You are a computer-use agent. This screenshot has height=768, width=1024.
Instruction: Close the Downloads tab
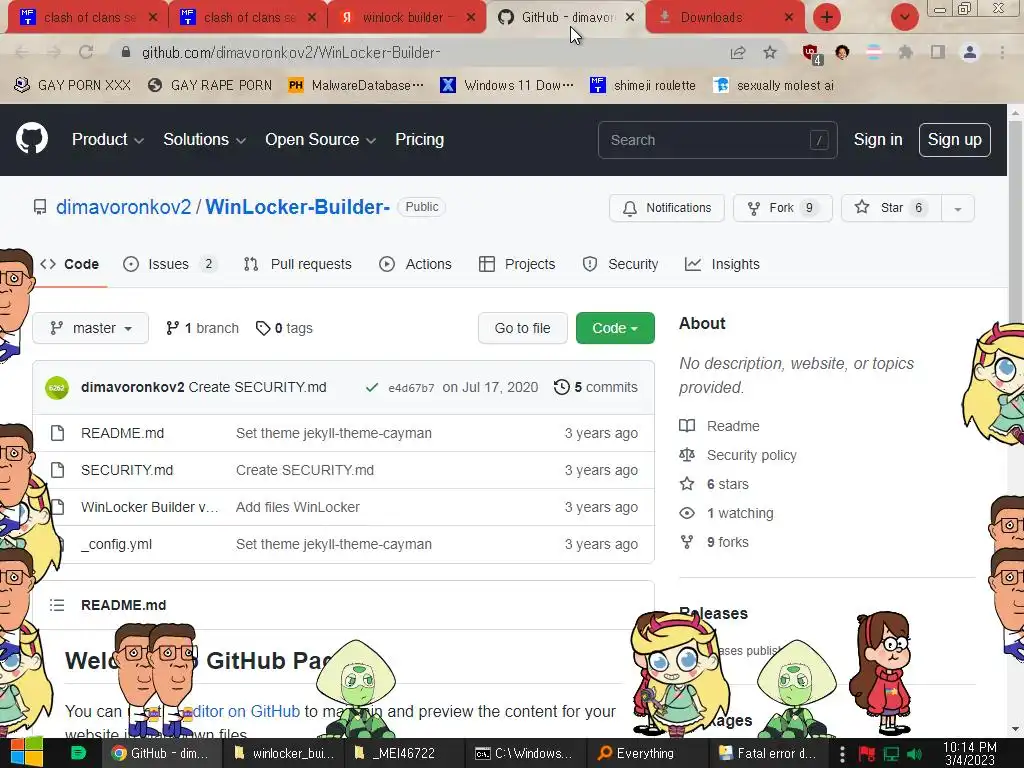tap(789, 17)
